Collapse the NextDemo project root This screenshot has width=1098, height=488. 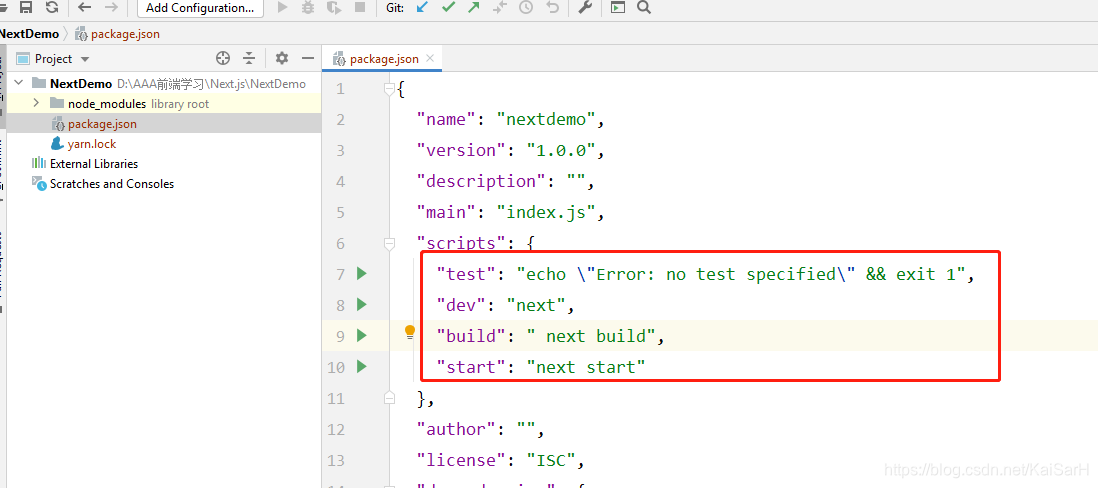tap(18, 83)
